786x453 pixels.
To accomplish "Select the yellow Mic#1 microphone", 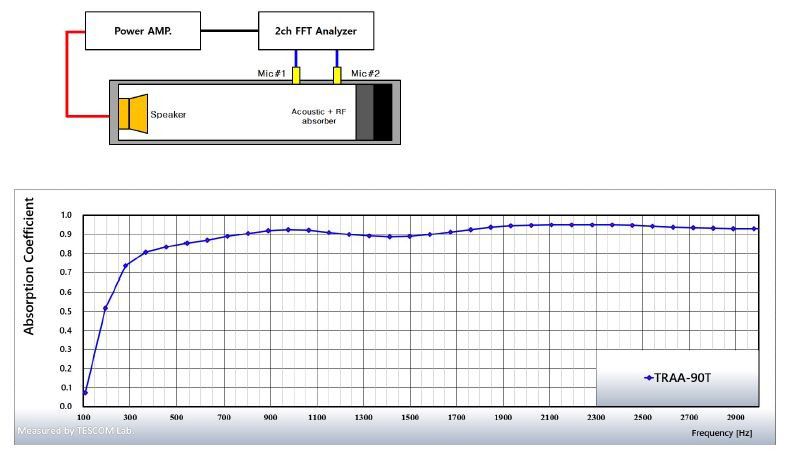I will (269, 75).
